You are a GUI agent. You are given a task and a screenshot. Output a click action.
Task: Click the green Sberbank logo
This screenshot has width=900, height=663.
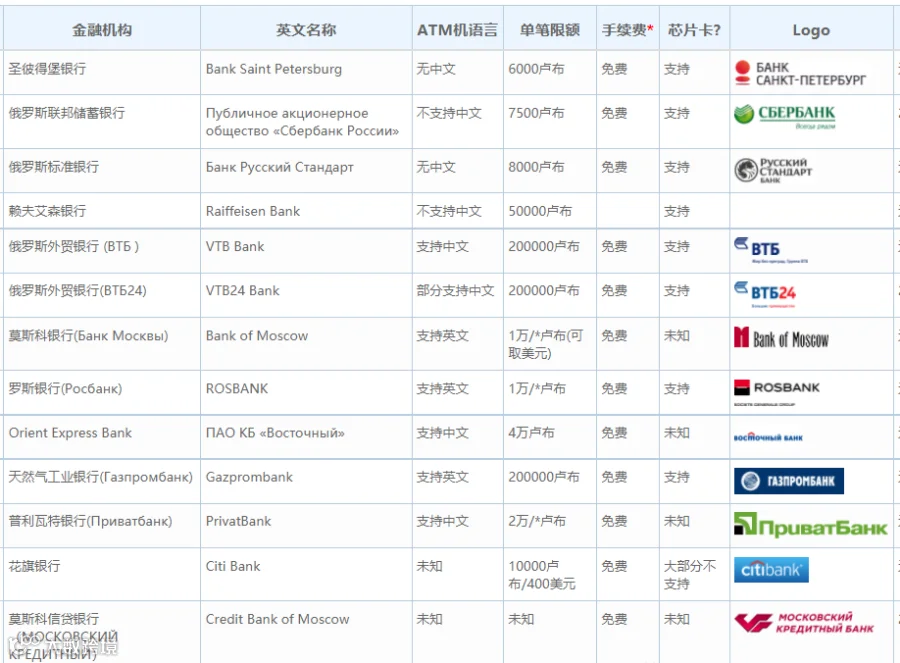(x=784, y=117)
